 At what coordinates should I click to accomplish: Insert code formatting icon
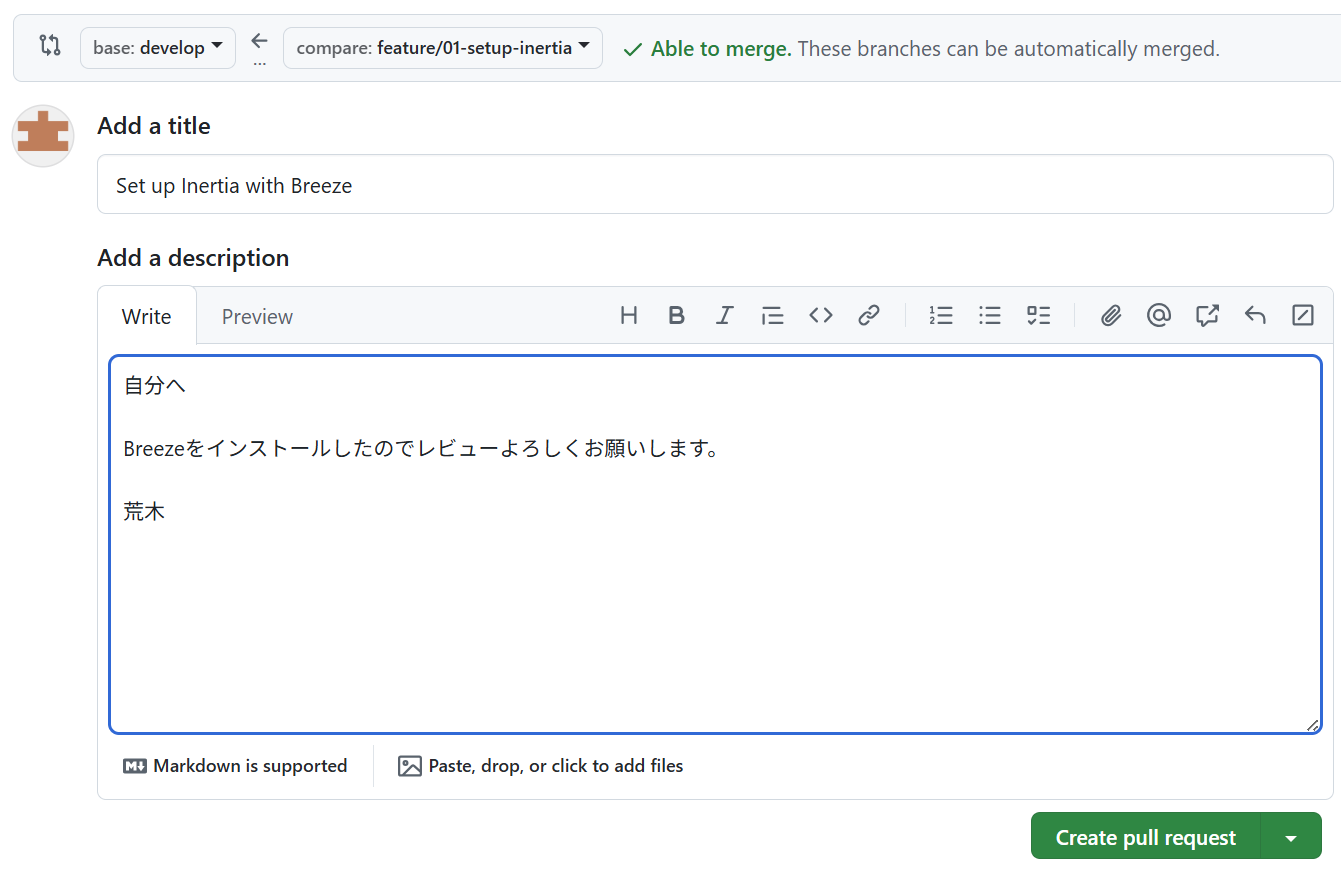click(821, 316)
